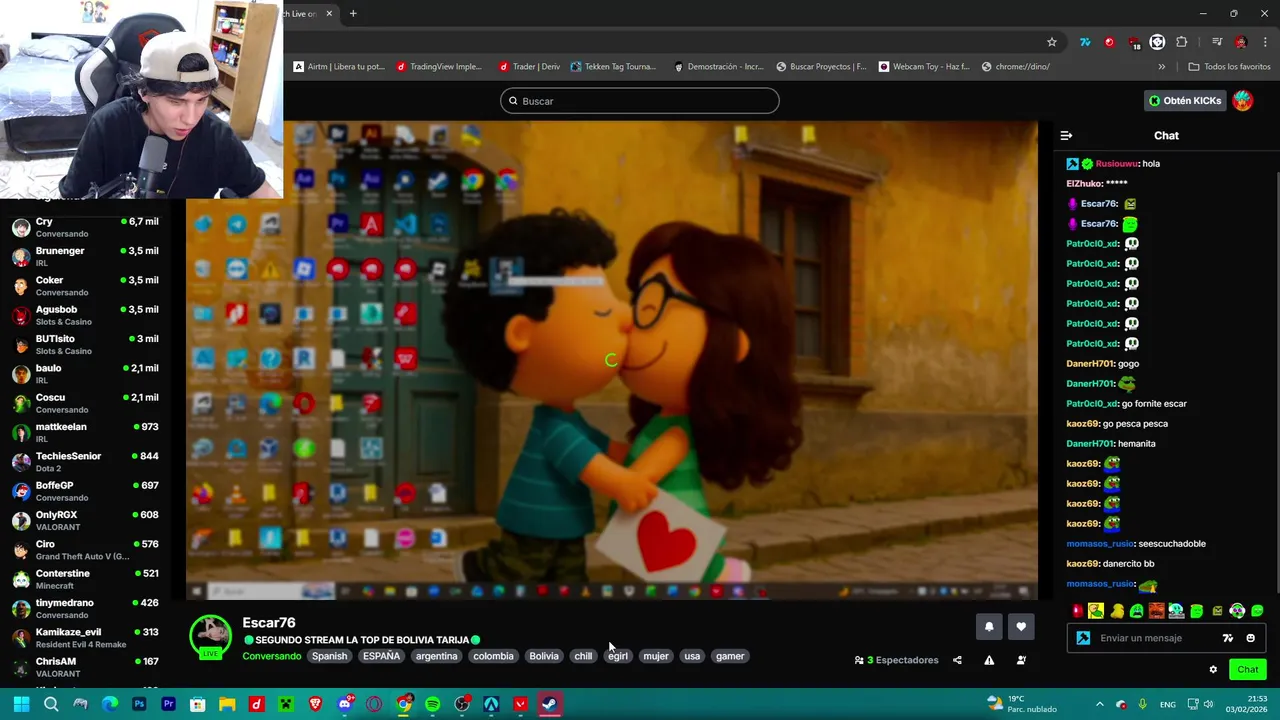The width and height of the screenshot is (1280, 720).
Task: Open Coker channel in sidebar
Action: tap(85, 286)
